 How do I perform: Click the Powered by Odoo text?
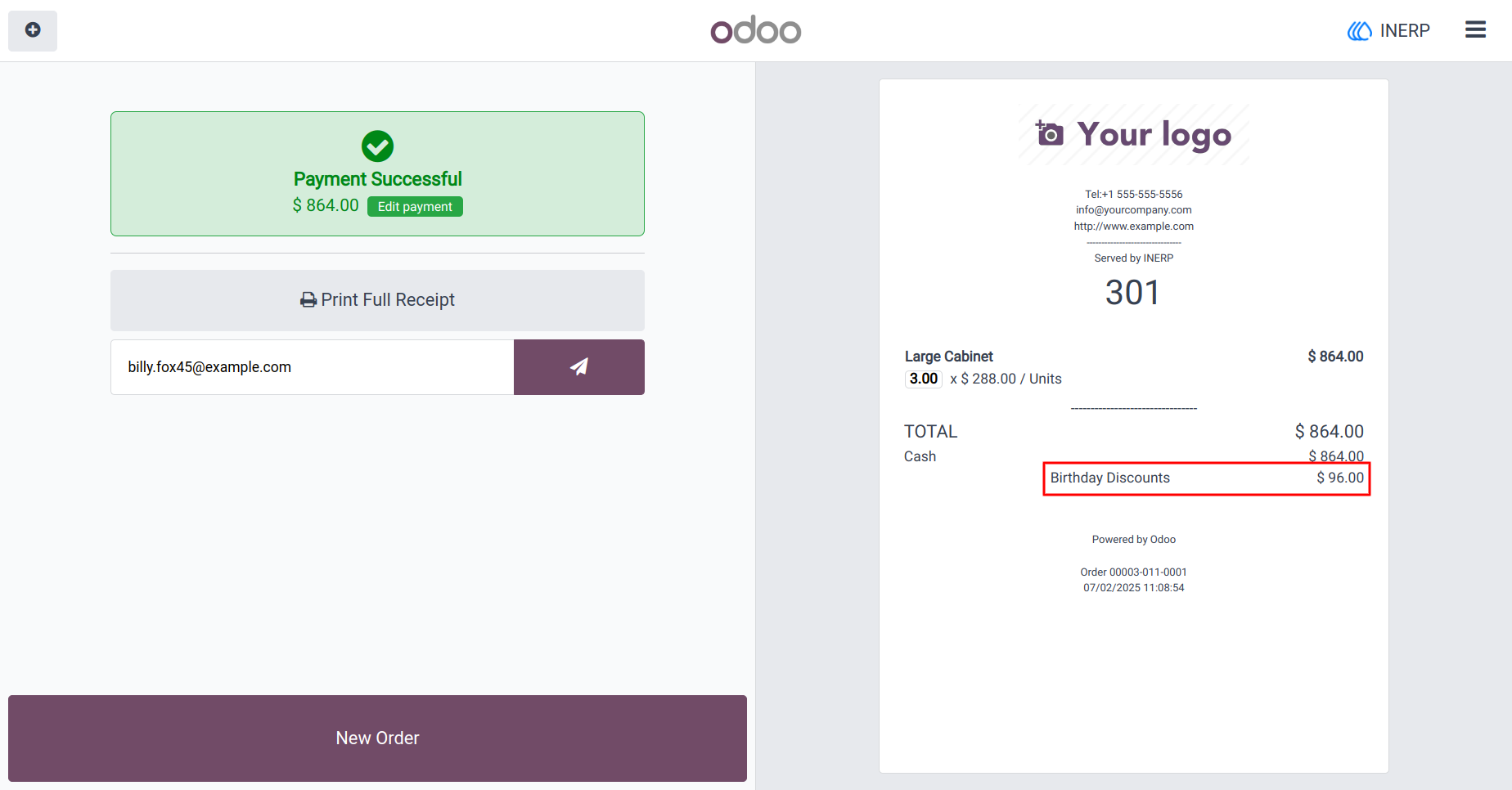(x=1134, y=540)
